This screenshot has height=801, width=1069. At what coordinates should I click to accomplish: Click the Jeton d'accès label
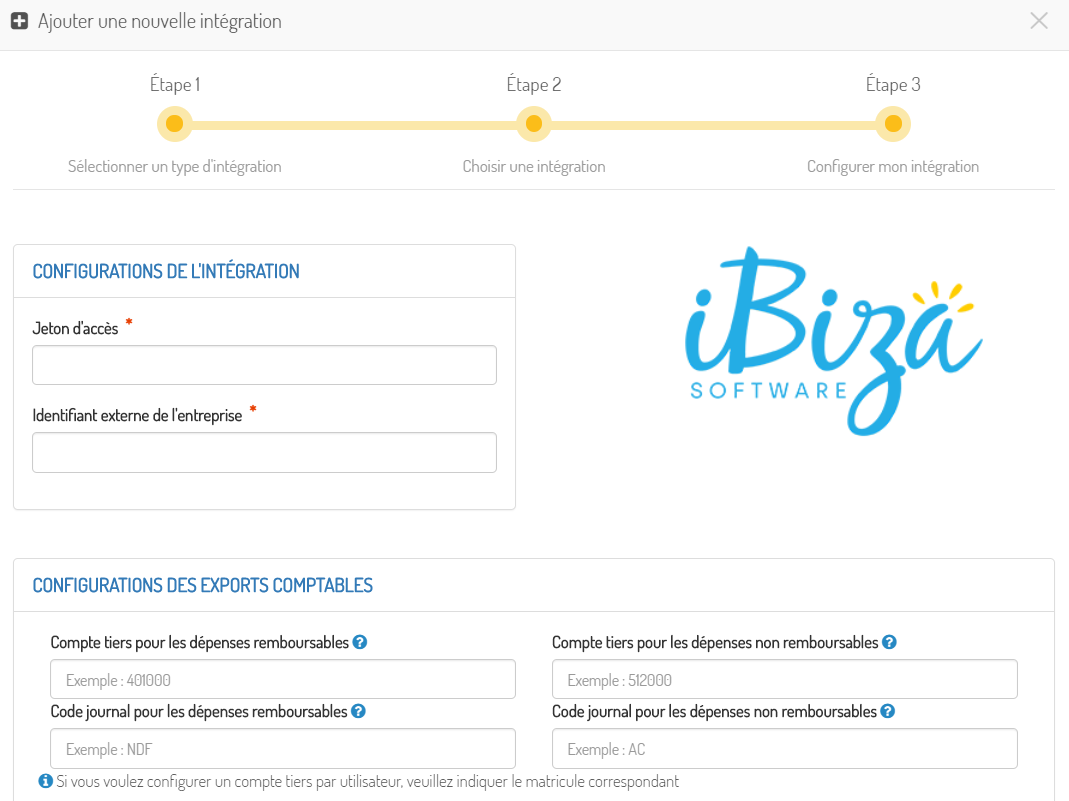[x=75, y=329]
